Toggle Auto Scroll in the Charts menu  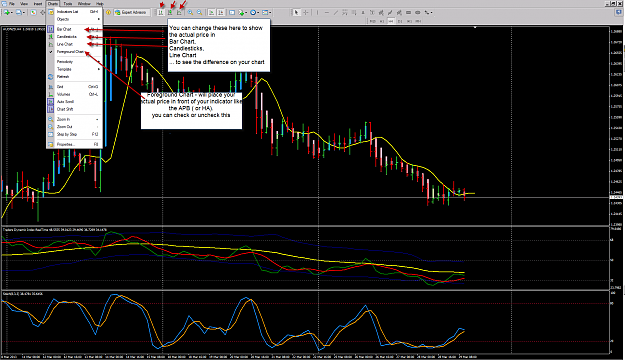tap(74, 102)
